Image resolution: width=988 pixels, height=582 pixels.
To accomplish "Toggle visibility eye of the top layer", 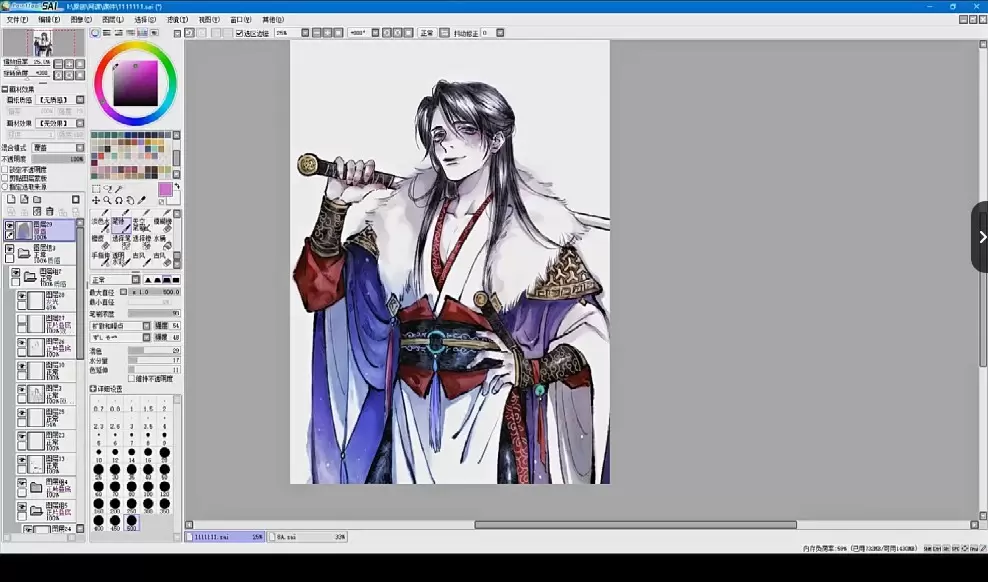I will [10, 225].
